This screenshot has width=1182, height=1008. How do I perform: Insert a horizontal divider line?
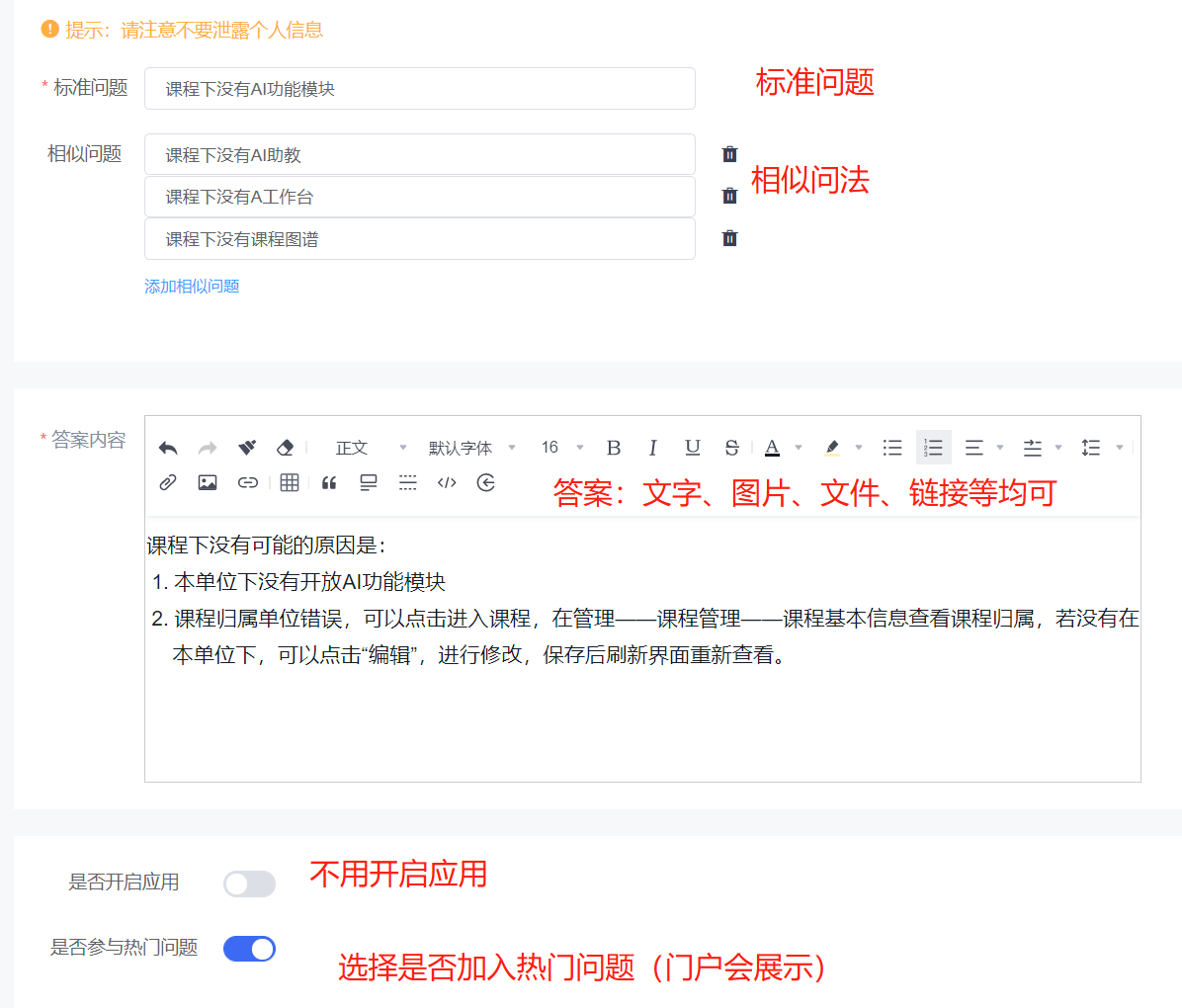(408, 482)
